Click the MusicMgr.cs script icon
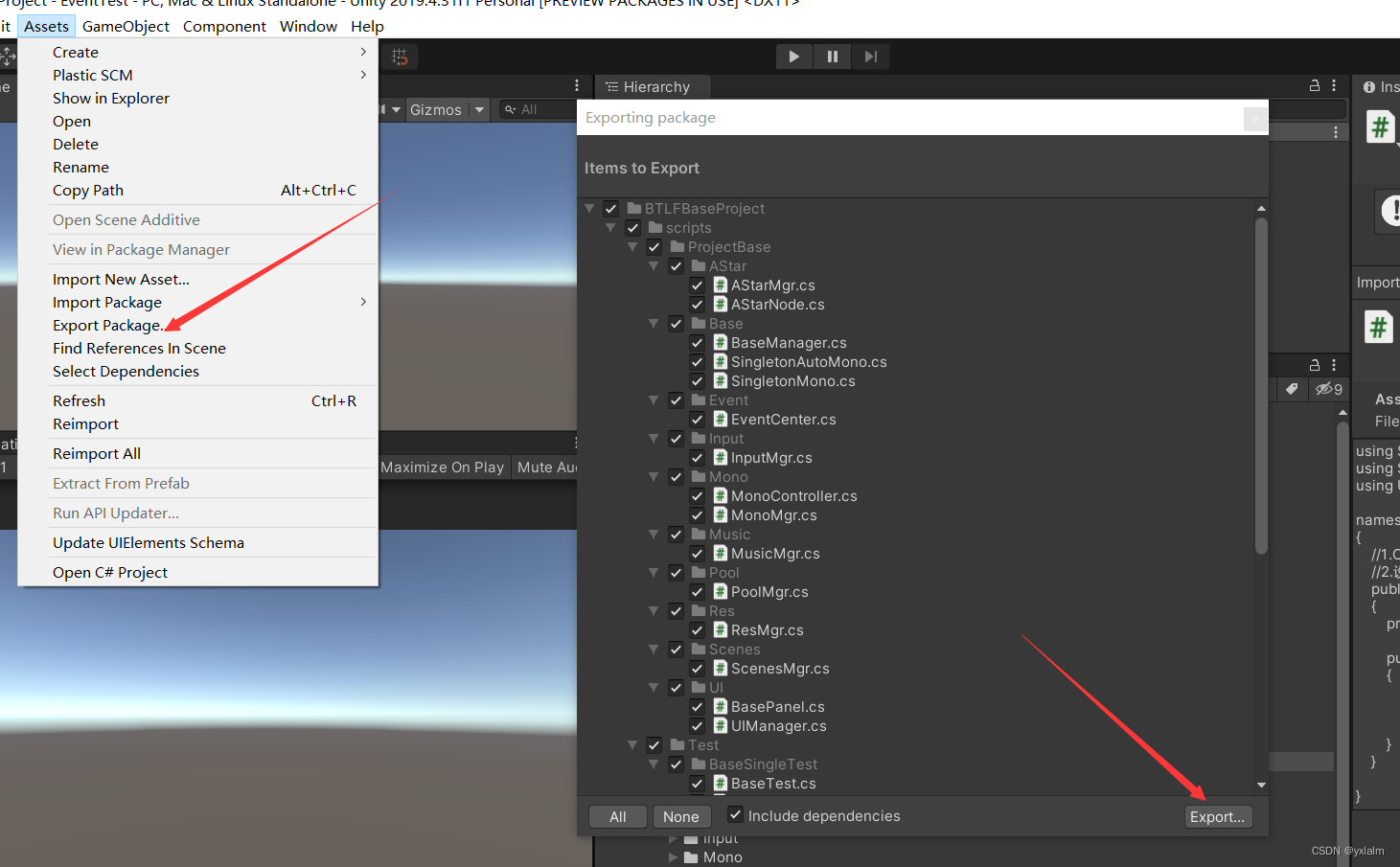The image size is (1400, 867). pos(721,553)
